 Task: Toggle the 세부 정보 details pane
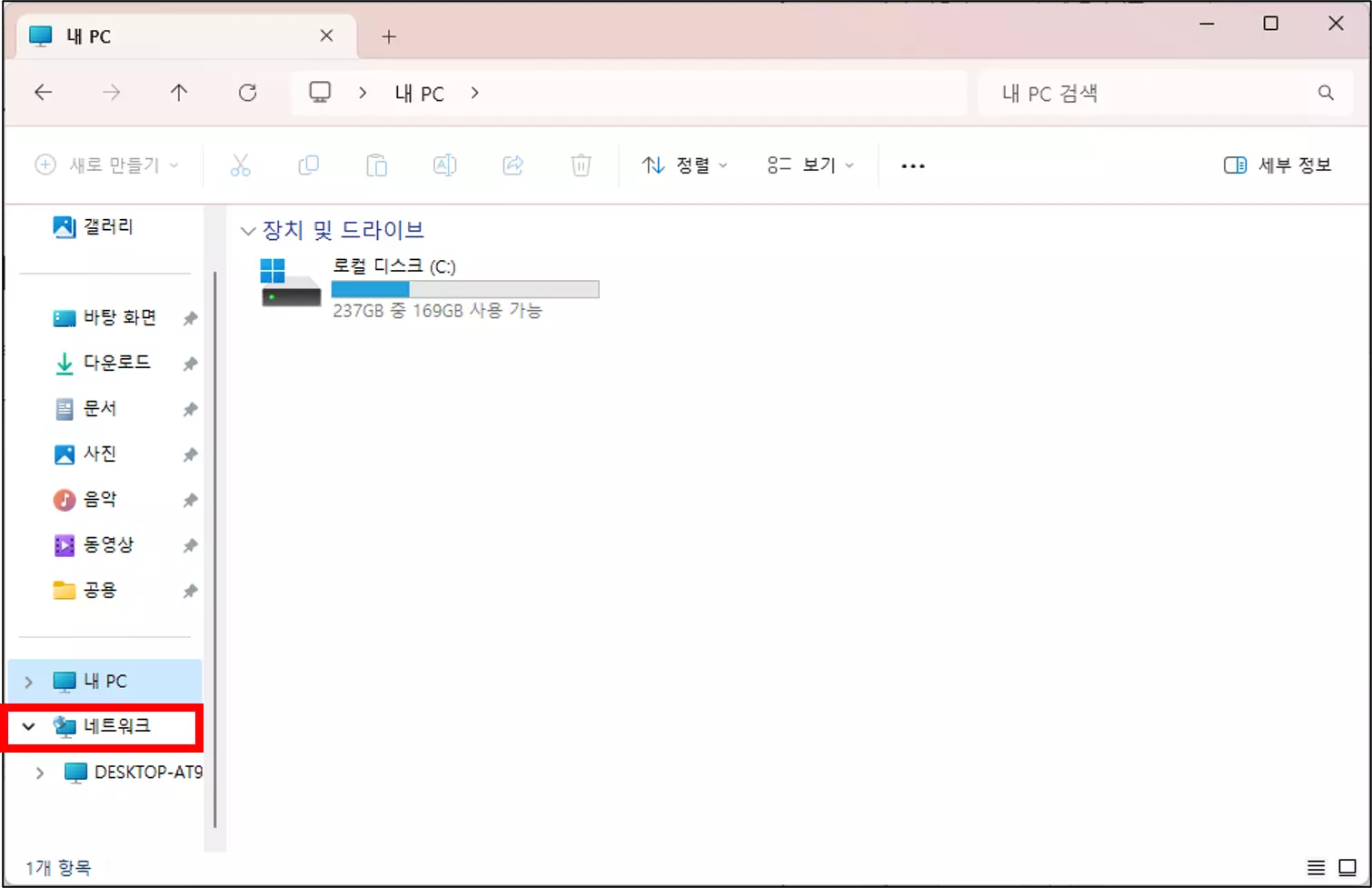tap(1278, 165)
